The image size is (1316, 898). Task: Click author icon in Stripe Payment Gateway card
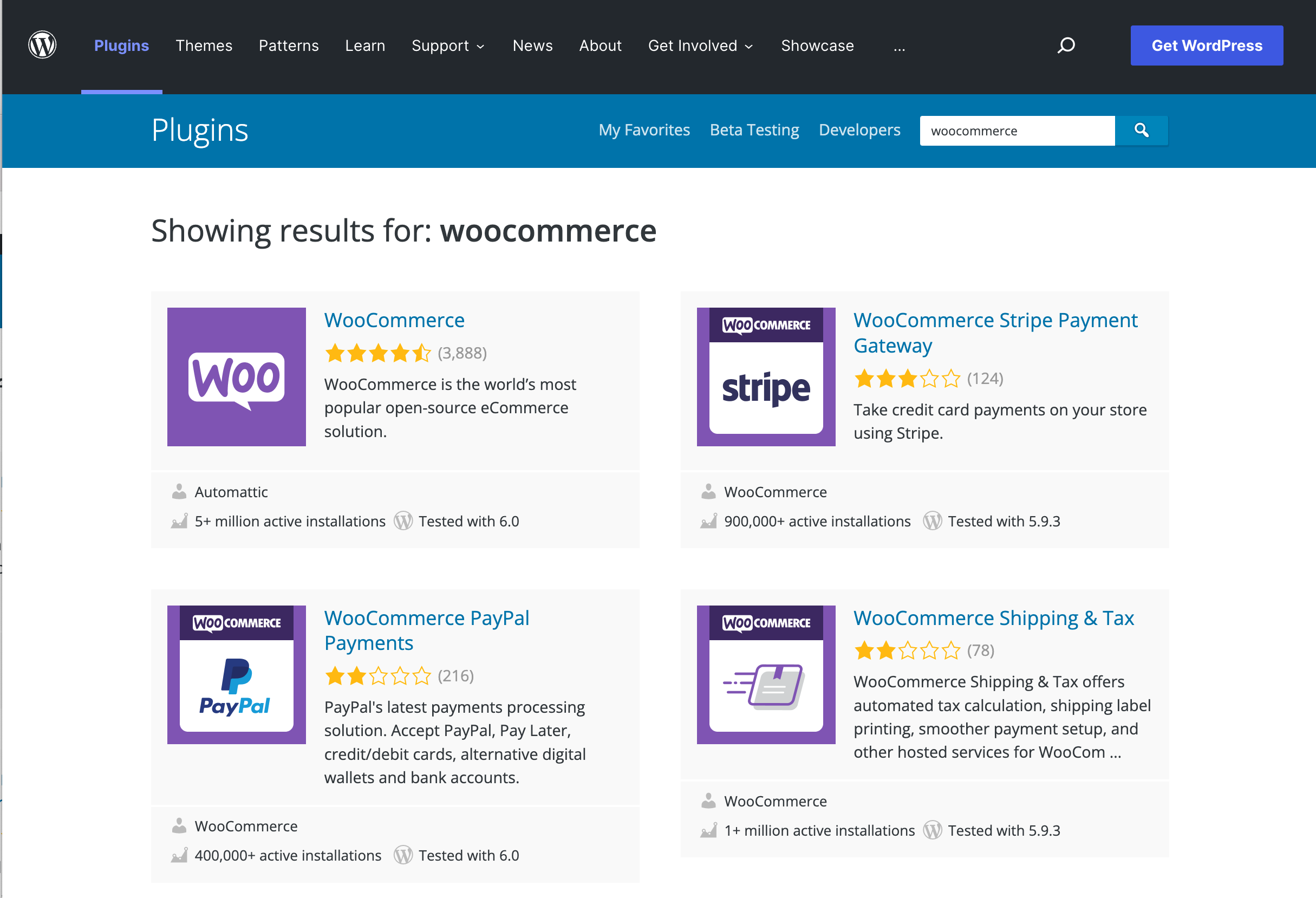click(708, 491)
